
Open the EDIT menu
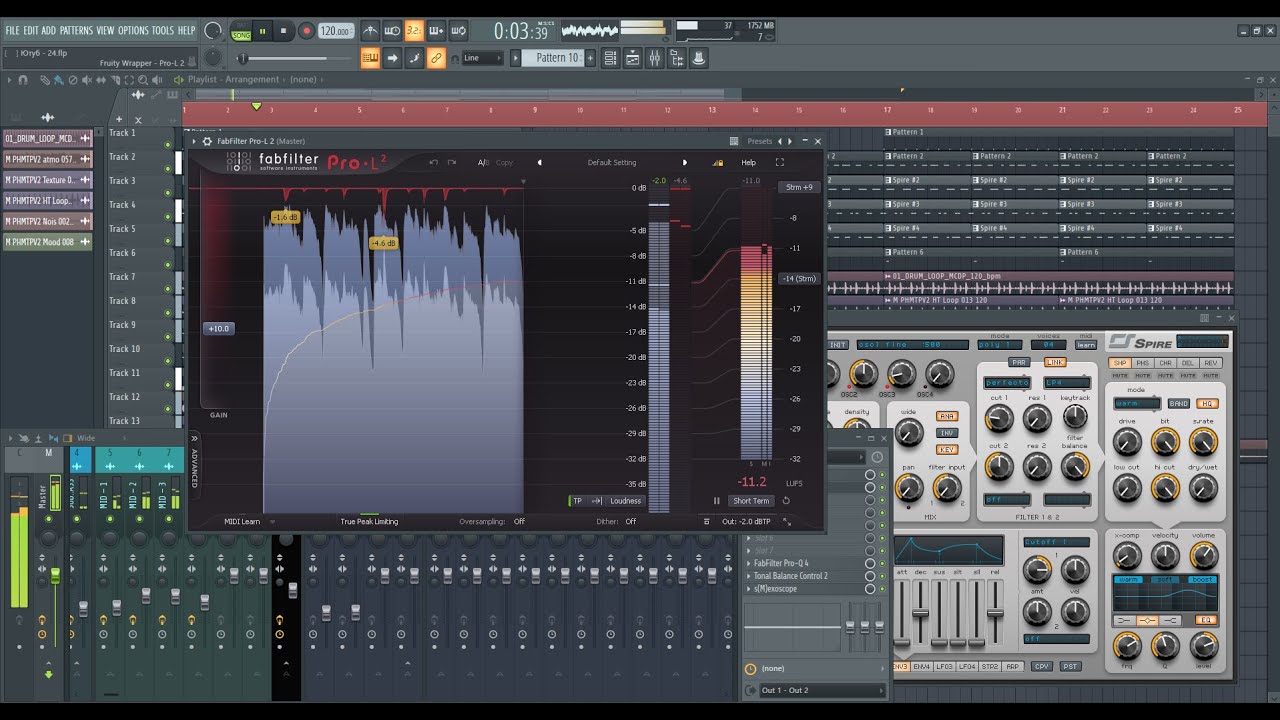click(31, 31)
